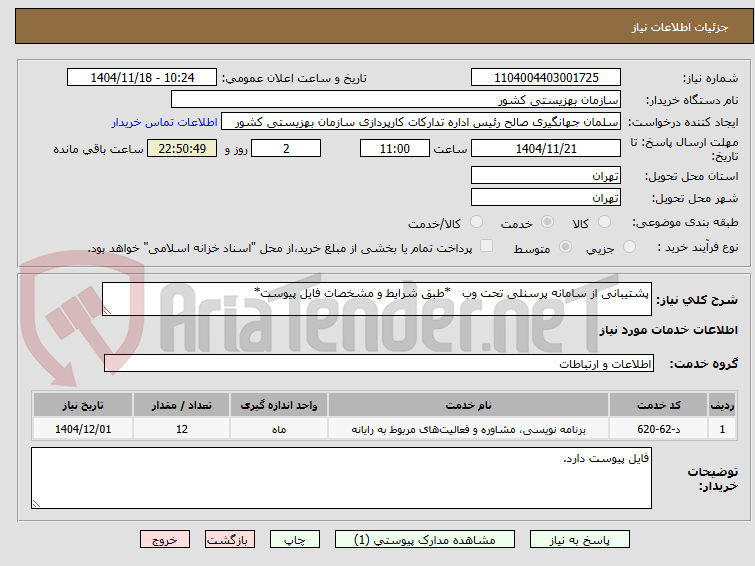Click the کد خدمت column header
The width and height of the screenshot is (755, 566).
[659, 405]
